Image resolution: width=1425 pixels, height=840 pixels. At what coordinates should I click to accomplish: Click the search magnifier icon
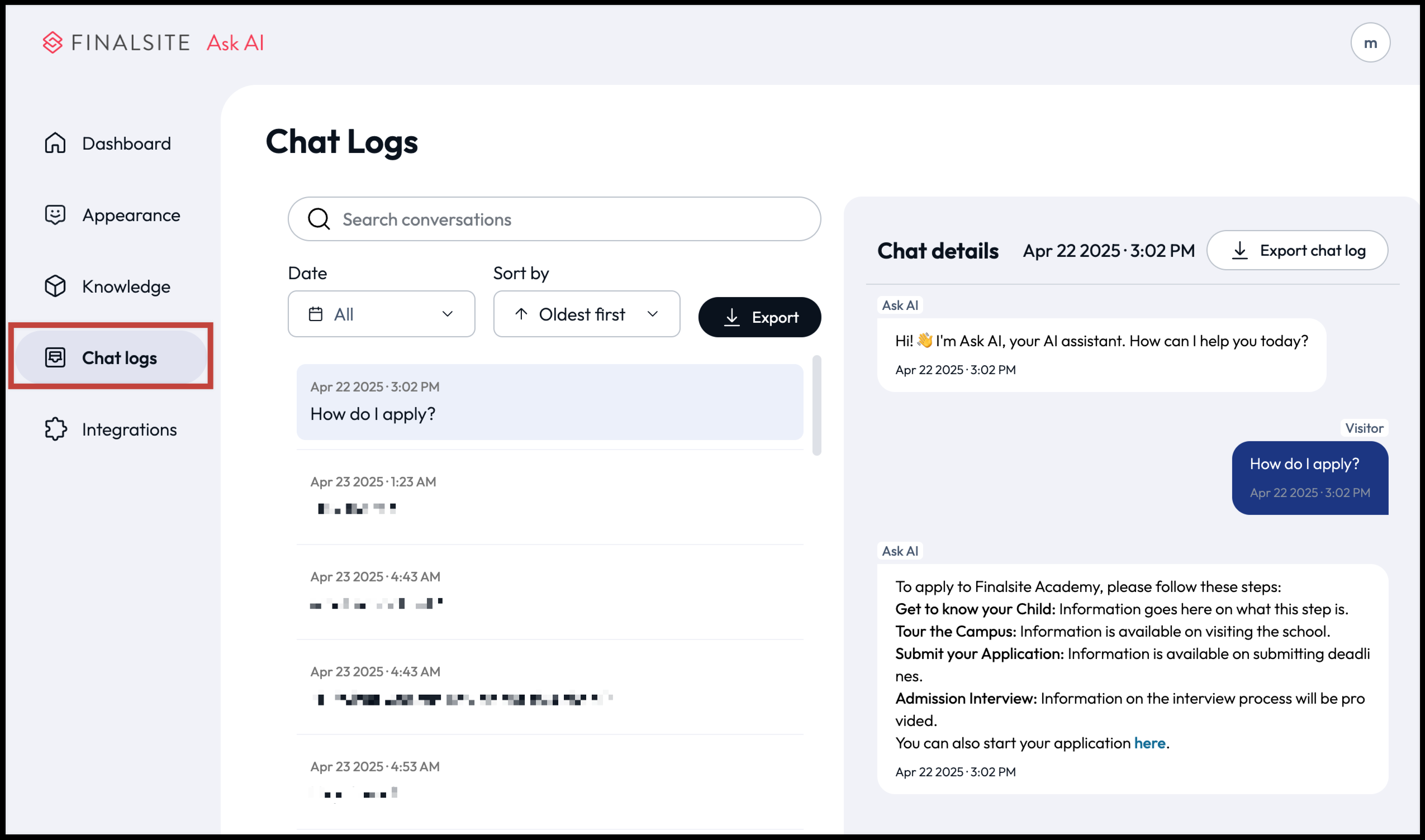(x=319, y=218)
